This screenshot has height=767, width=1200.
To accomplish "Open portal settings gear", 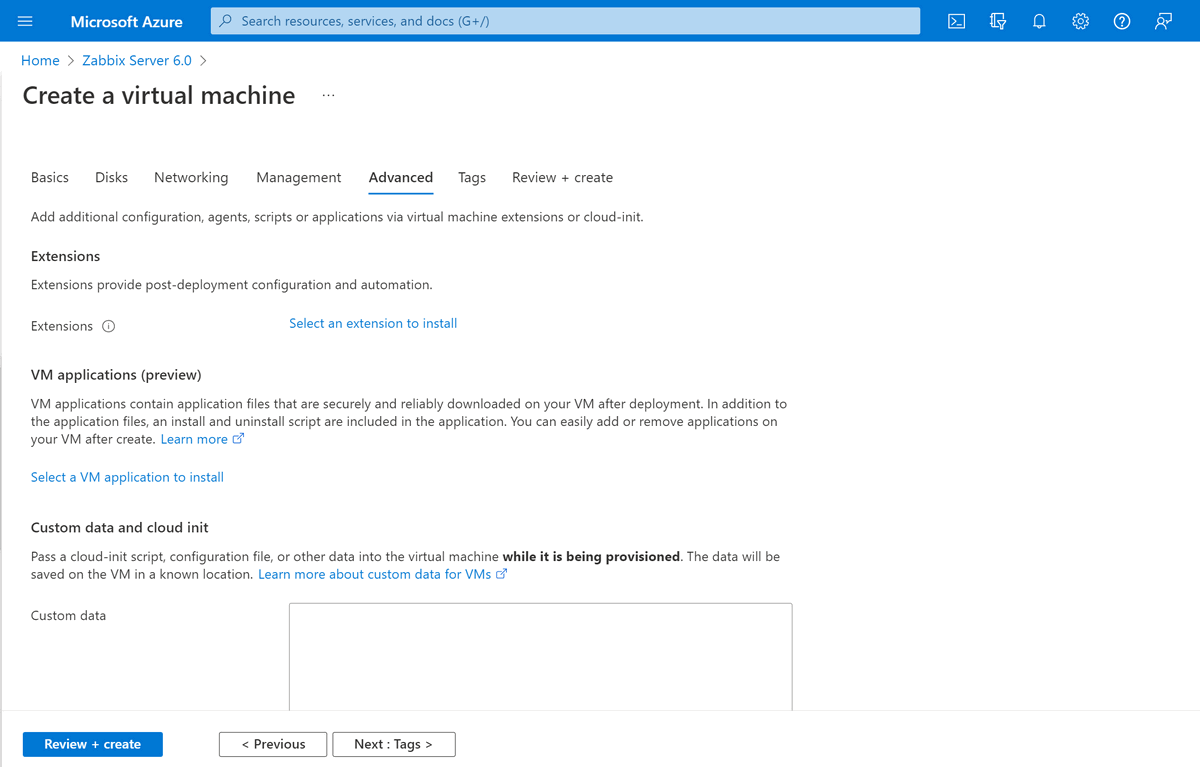I will [x=1080, y=21].
